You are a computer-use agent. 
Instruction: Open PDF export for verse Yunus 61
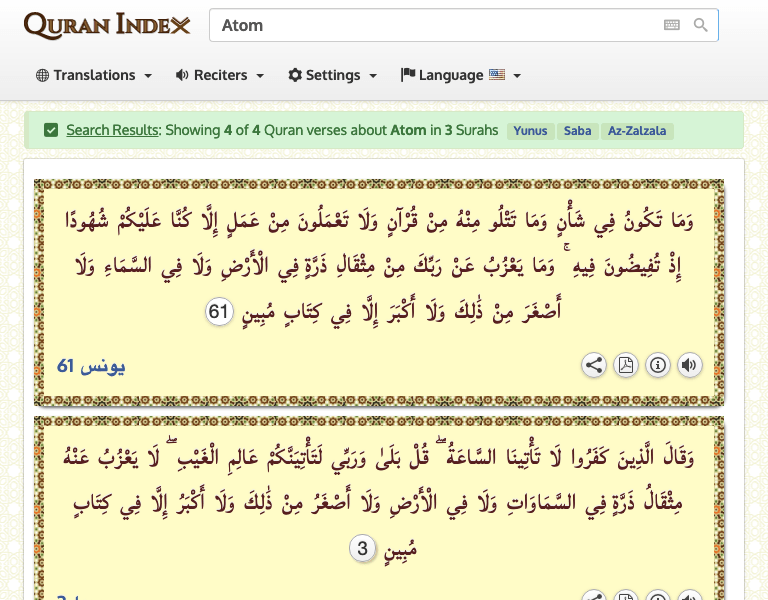[x=626, y=366]
